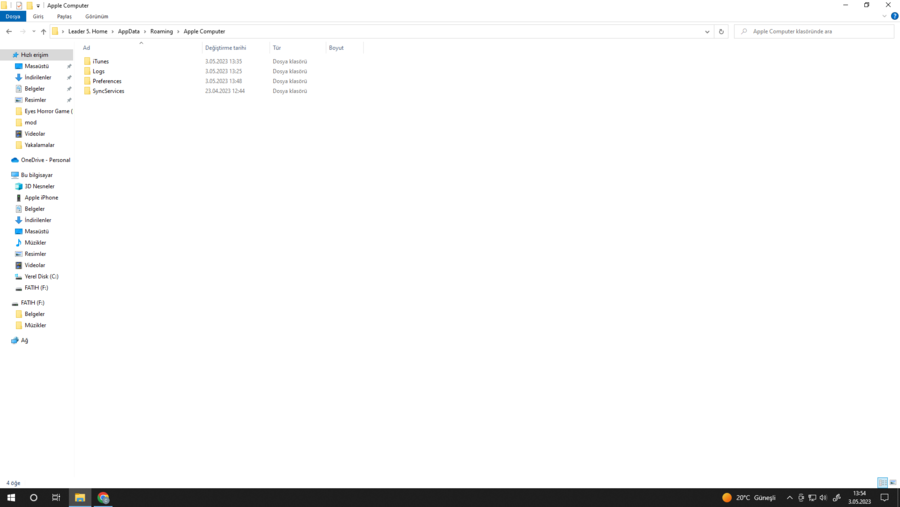
Task: Navigate to Leader 5. Home breadcrumb
Action: pos(87,32)
